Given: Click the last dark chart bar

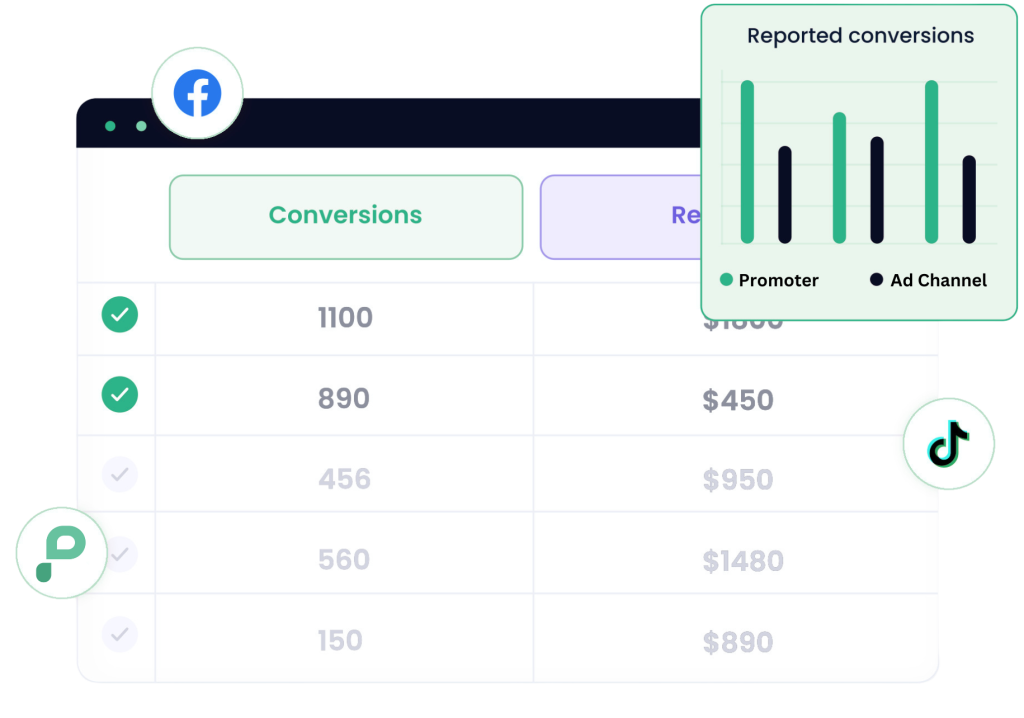Looking at the screenshot, I should pos(968,200).
